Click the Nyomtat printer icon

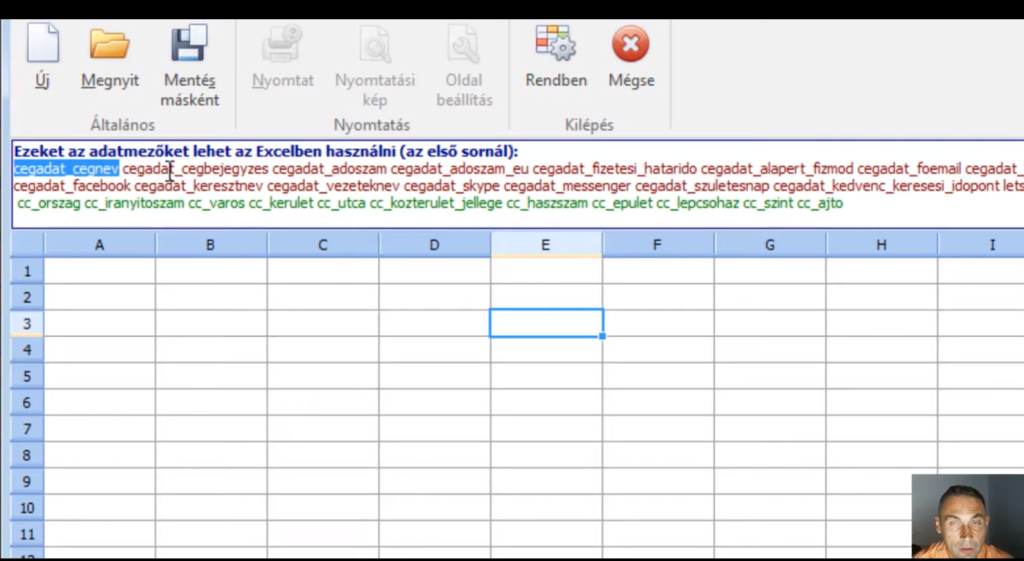(x=282, y=43)
